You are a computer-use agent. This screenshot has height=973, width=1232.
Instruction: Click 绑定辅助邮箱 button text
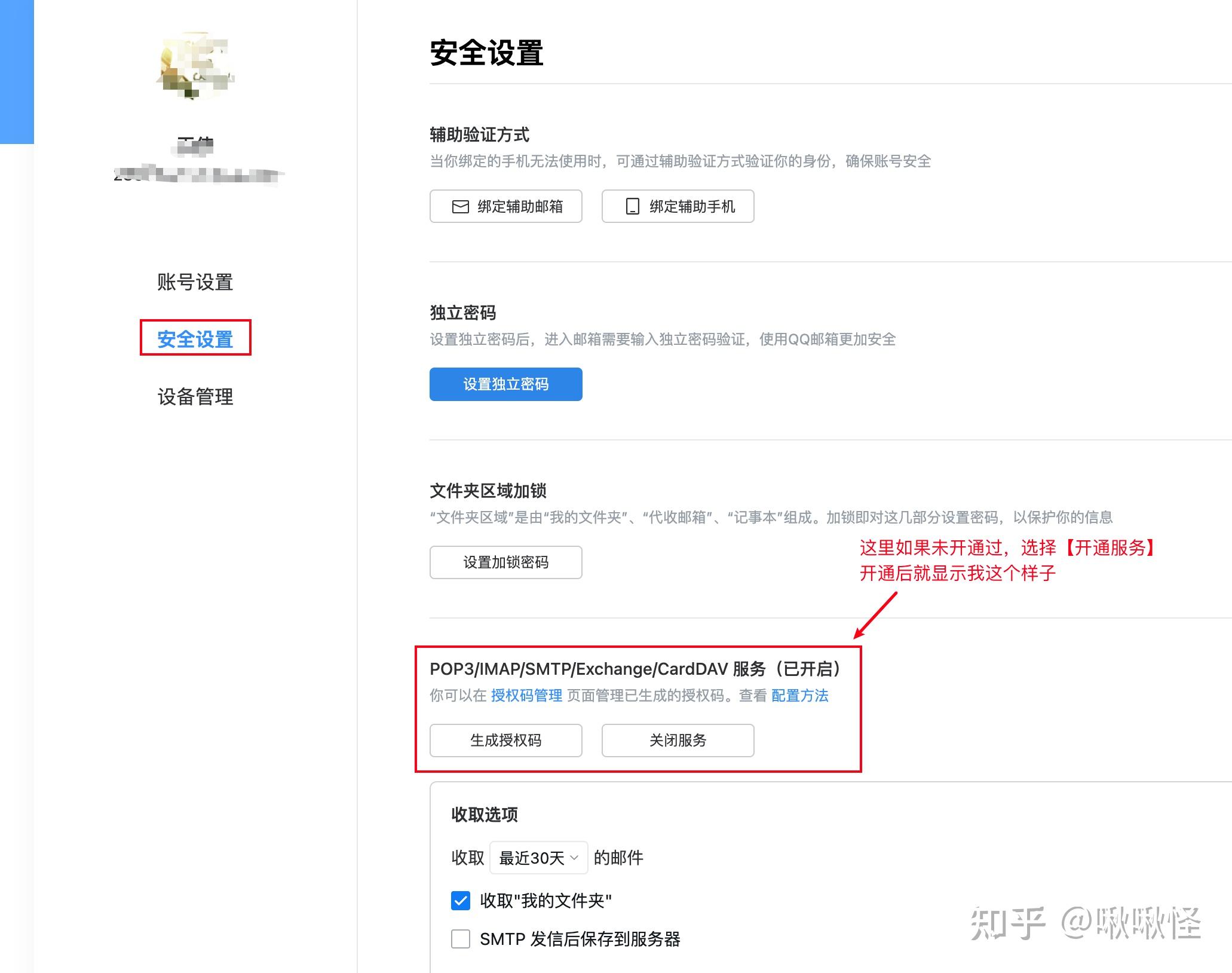520,207
